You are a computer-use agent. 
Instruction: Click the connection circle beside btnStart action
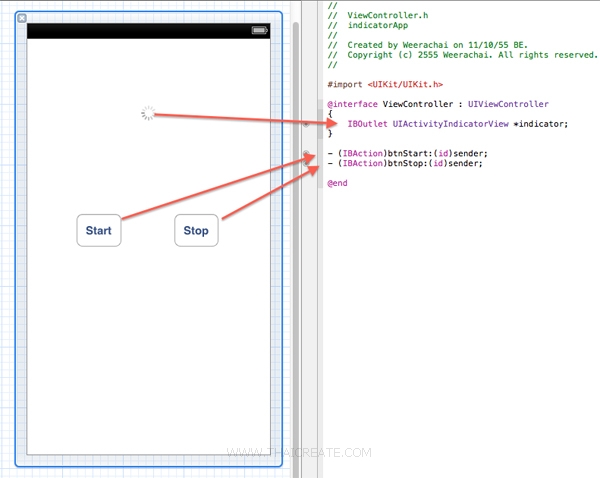(306, 153)
